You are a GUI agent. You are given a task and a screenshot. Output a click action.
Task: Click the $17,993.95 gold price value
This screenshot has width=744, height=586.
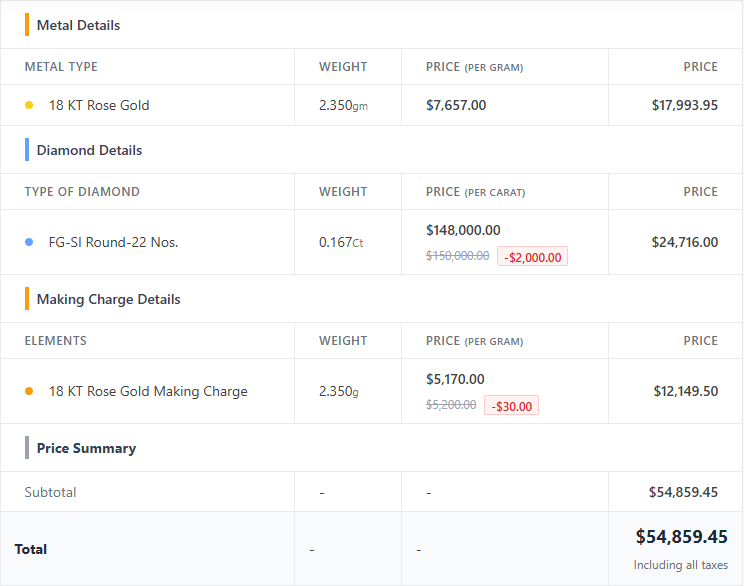[685, 105]
